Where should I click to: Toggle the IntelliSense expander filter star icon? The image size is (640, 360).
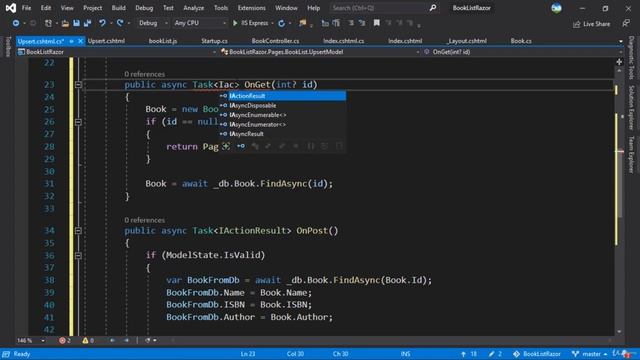point(226,146)
